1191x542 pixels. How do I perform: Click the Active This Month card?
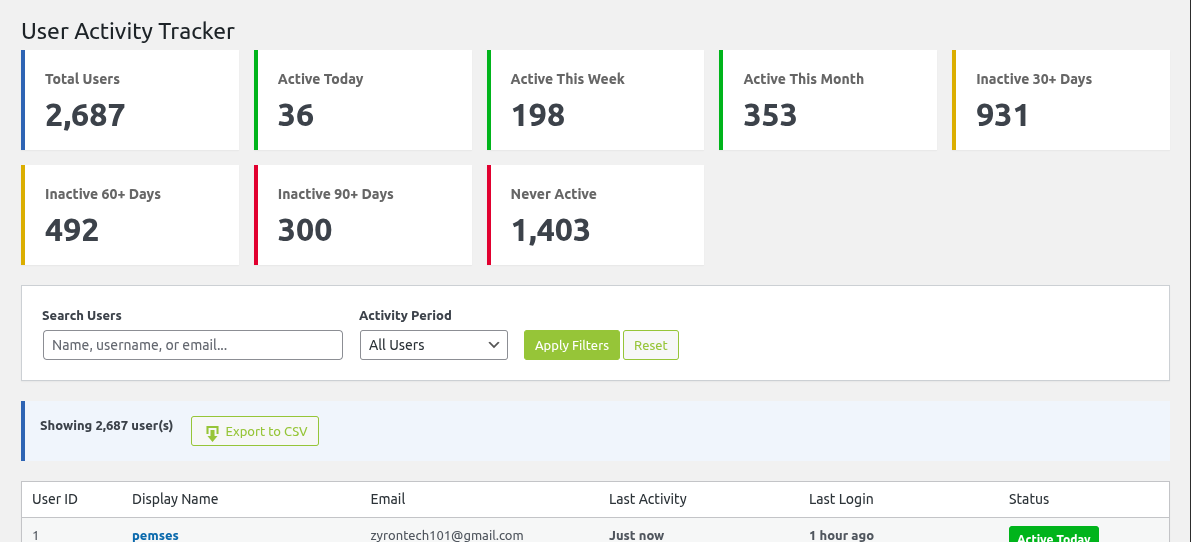point(828,100)
